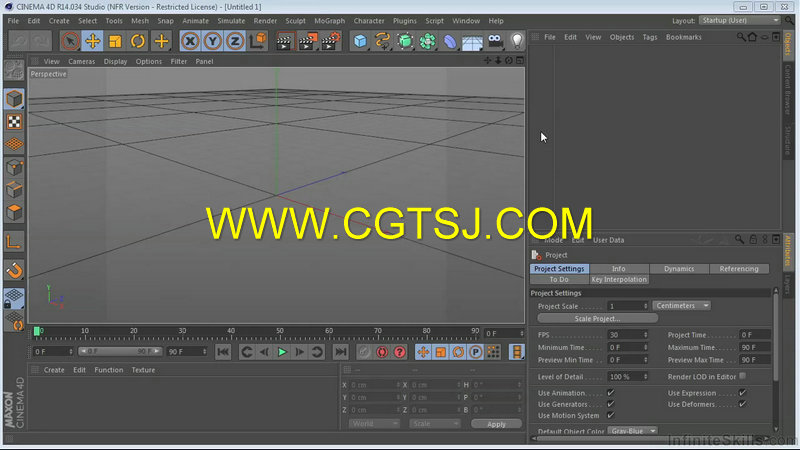Toggle X-axis lock
The height and width of the screenshot is (450, 800).
coord(190,41)
